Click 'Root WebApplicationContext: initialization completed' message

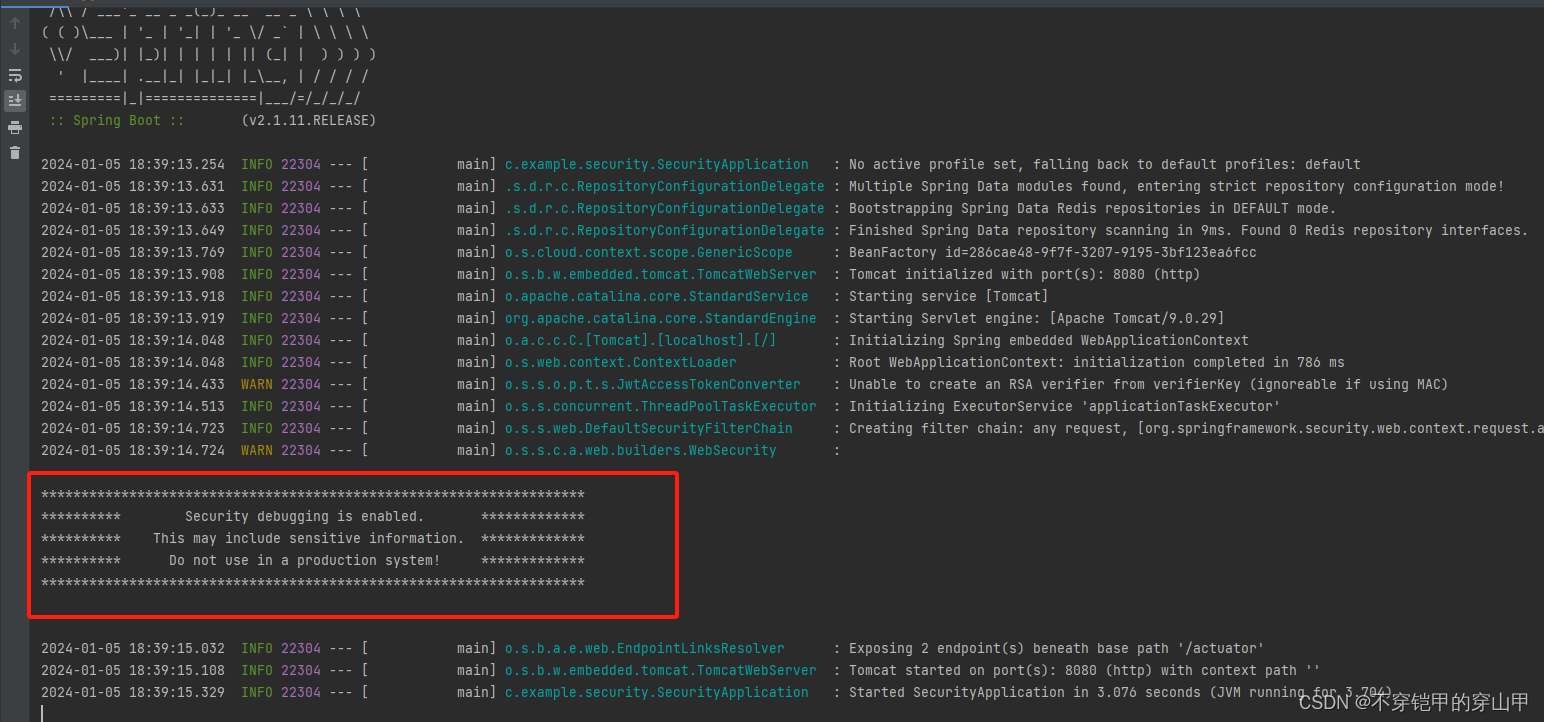coord(1096,362)
